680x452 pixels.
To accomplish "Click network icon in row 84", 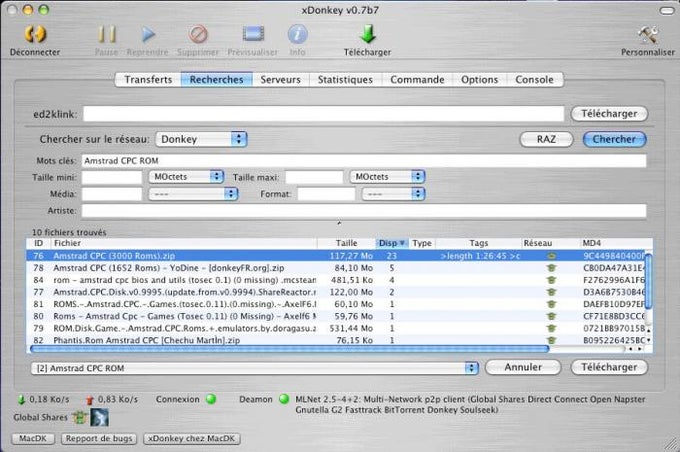I will (552, 280).
